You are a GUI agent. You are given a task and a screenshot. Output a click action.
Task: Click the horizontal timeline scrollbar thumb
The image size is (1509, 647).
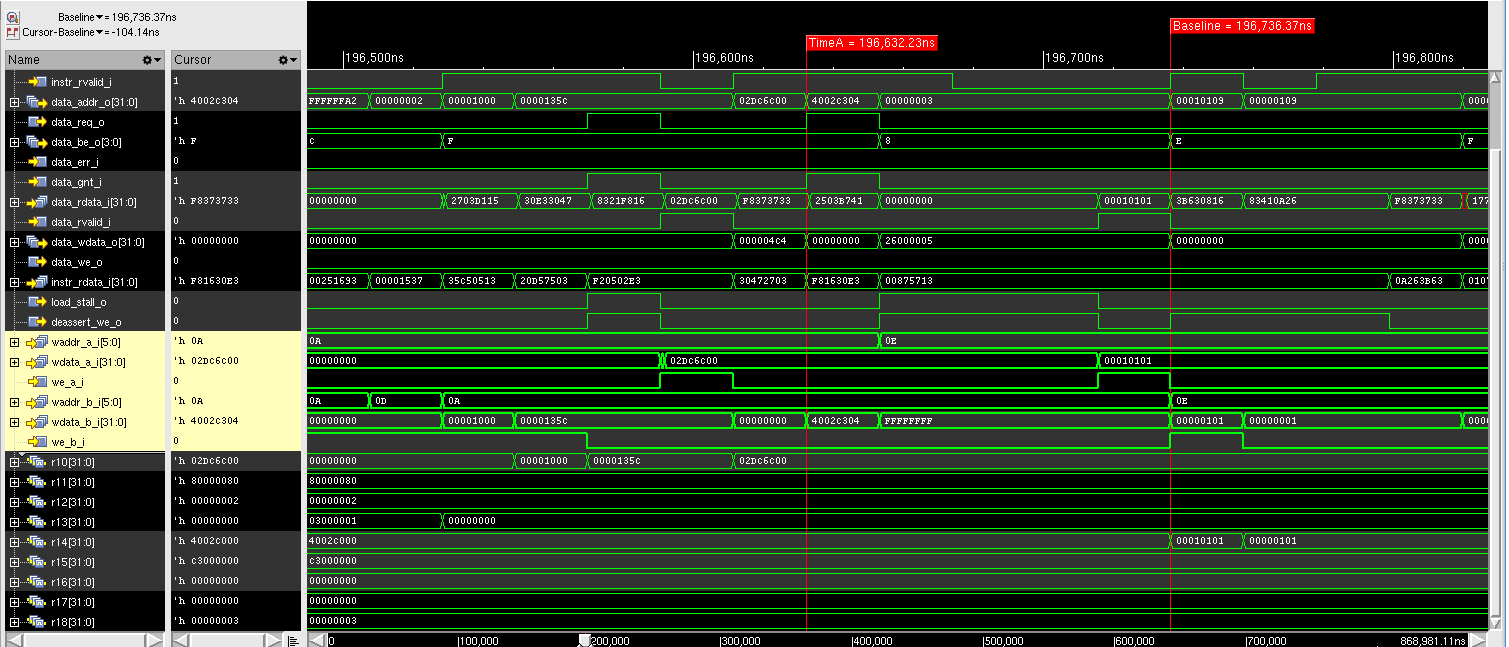(585, 640)
